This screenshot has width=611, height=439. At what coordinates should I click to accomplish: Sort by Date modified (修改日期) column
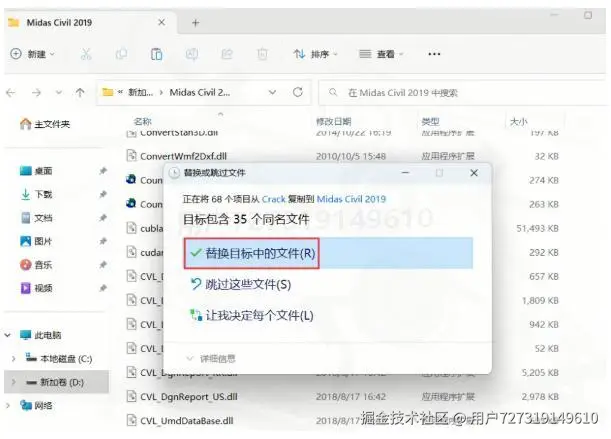tap(334, 122)
